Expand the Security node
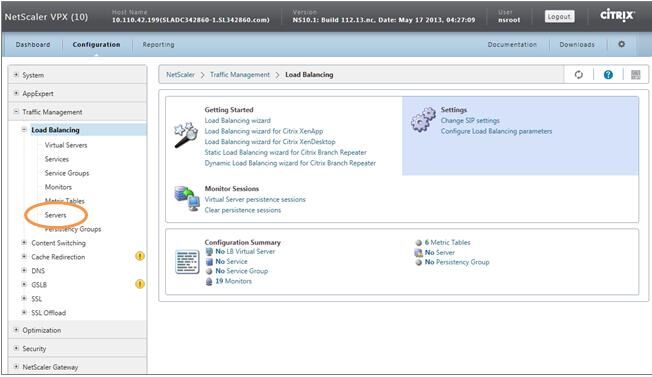652x377 pixels. point(16,348)
